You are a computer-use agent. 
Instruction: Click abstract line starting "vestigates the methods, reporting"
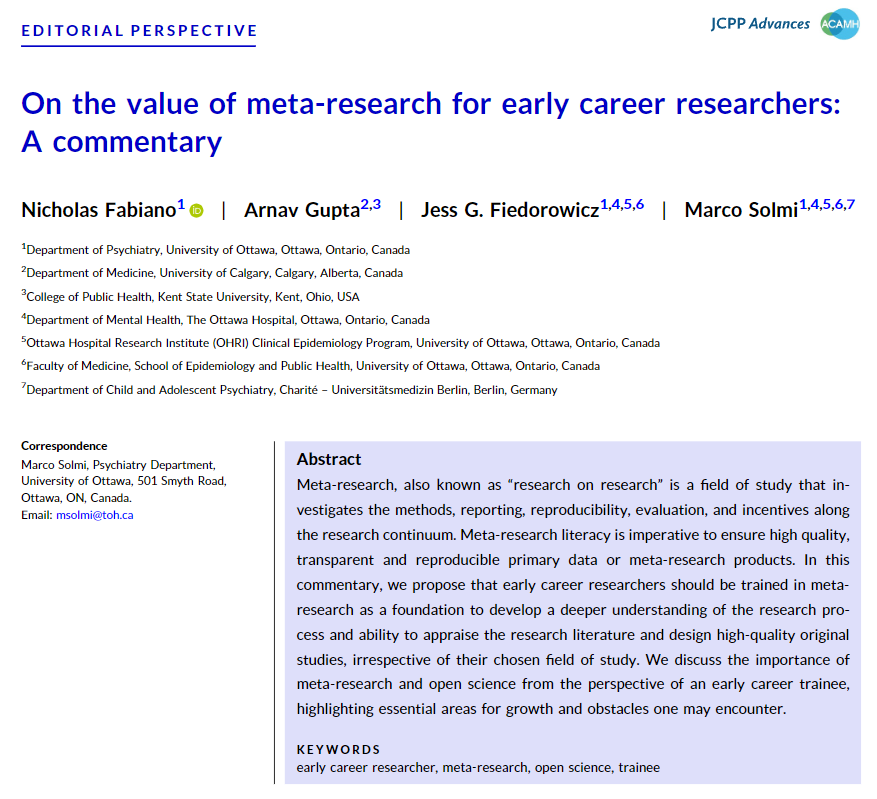[x=573, y=510]
